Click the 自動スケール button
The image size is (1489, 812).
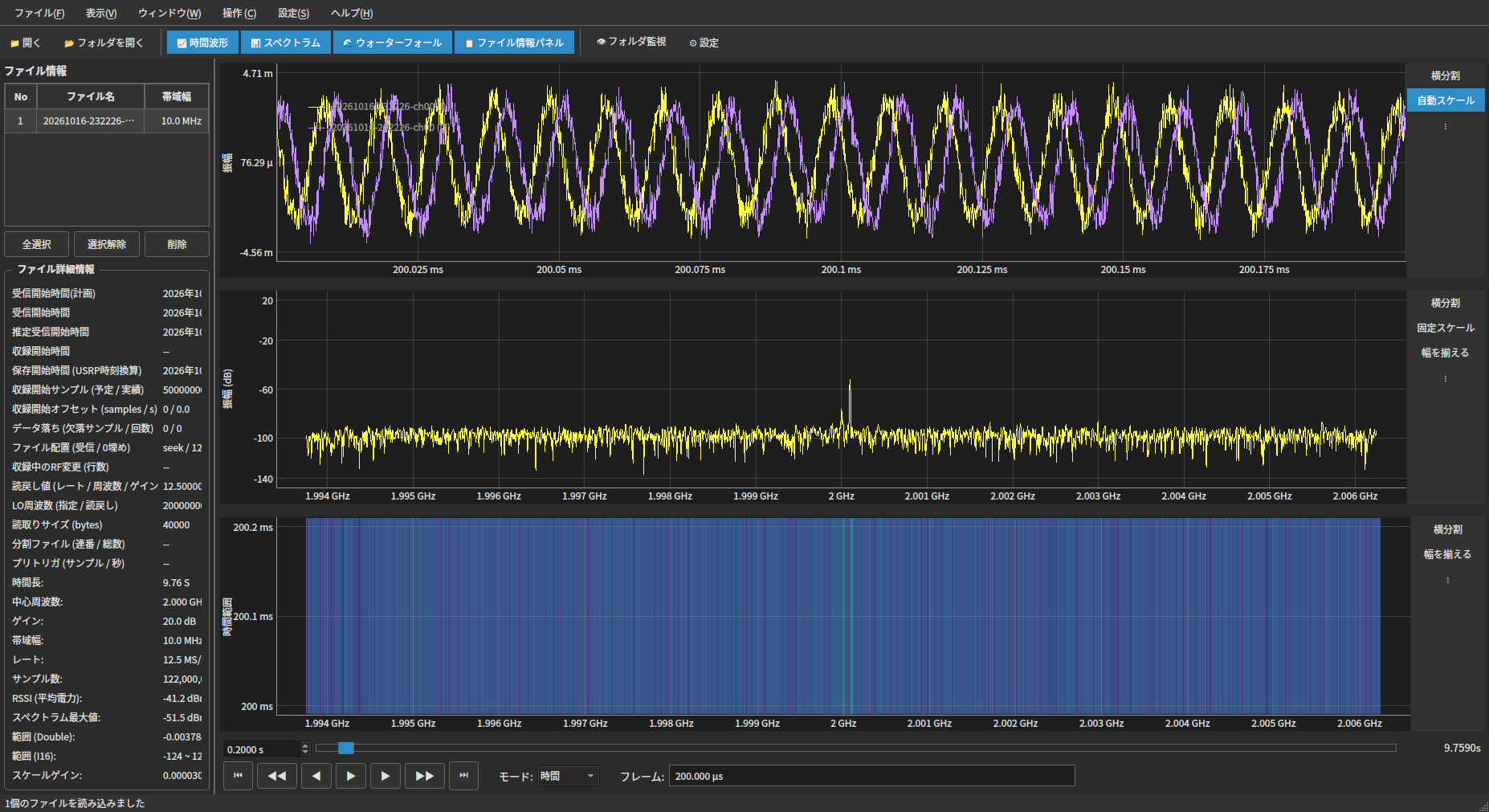coord(1446,100)
